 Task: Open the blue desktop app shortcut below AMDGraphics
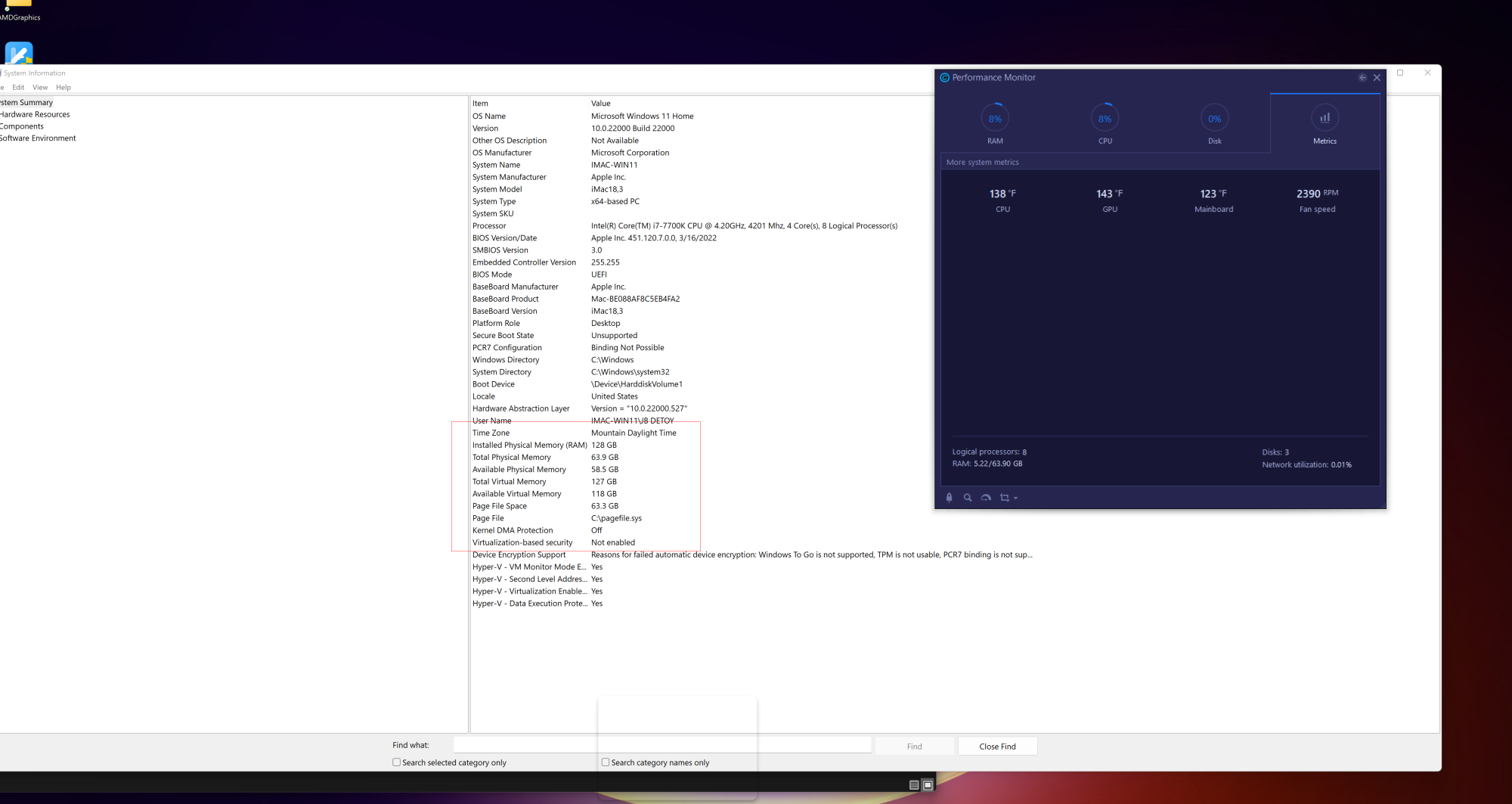[19, 53]
